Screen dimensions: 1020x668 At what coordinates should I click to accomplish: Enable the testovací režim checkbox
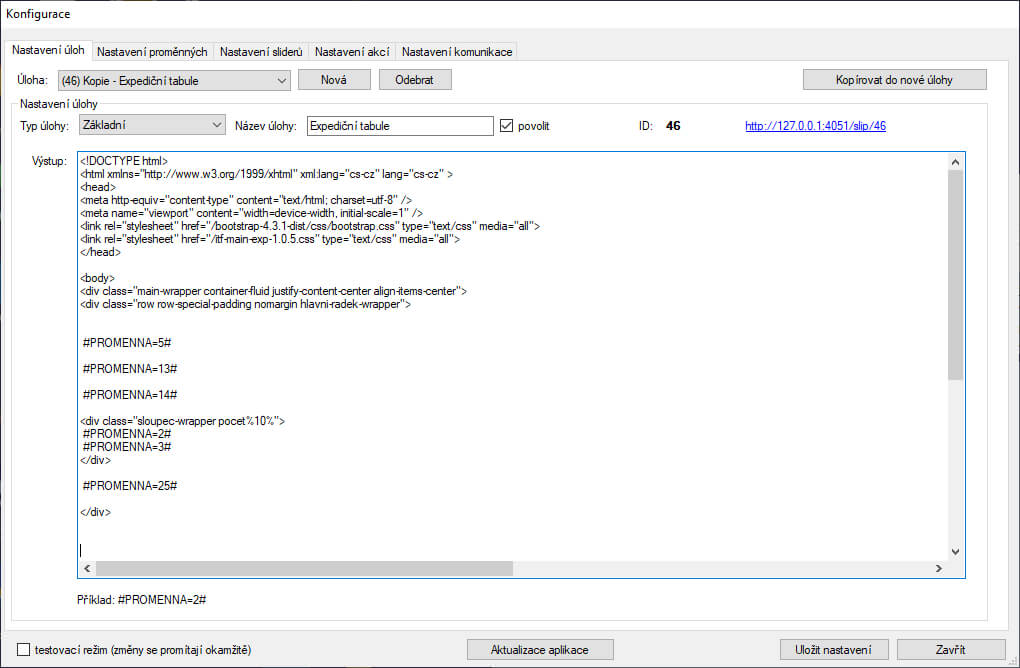click(x=25, y=650)
